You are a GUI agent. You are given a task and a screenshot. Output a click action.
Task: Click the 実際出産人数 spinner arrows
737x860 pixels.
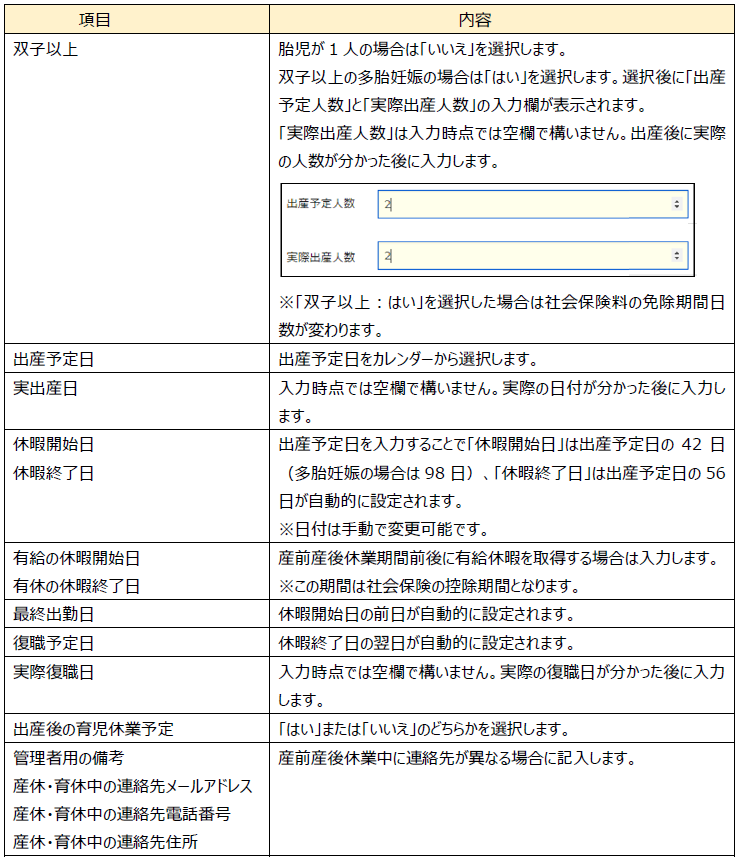(677, 256)
